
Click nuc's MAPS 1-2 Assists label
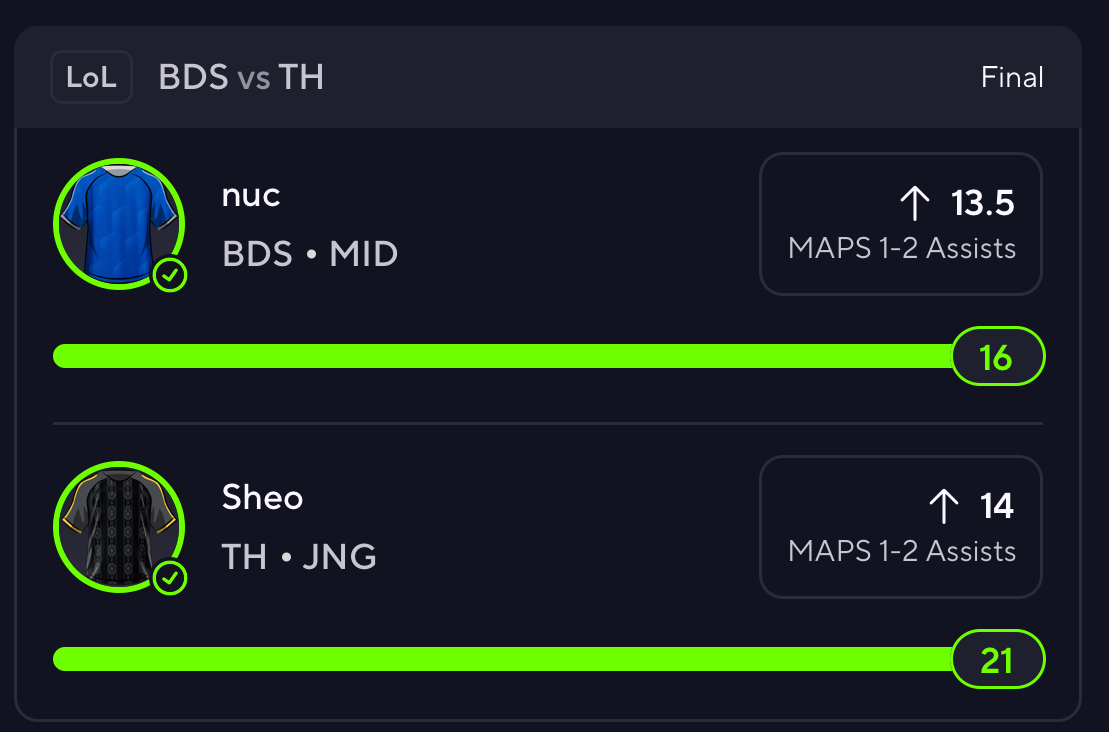pos(901,249)
